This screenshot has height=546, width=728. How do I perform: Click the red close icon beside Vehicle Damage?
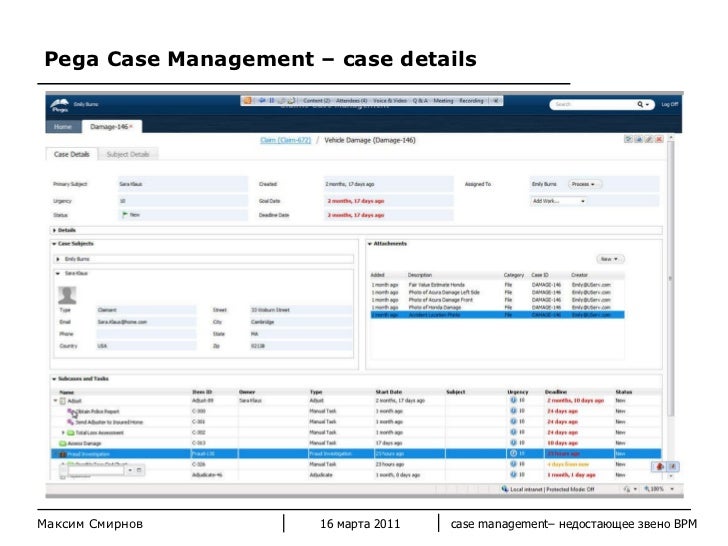[x=659, y=139]
